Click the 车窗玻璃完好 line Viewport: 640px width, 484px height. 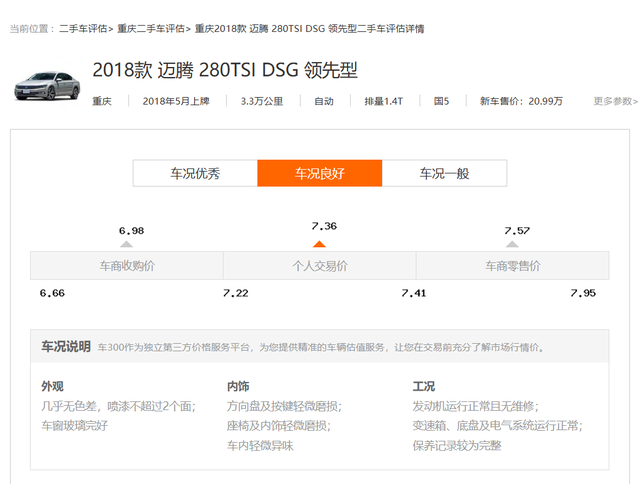coord(74,426)
